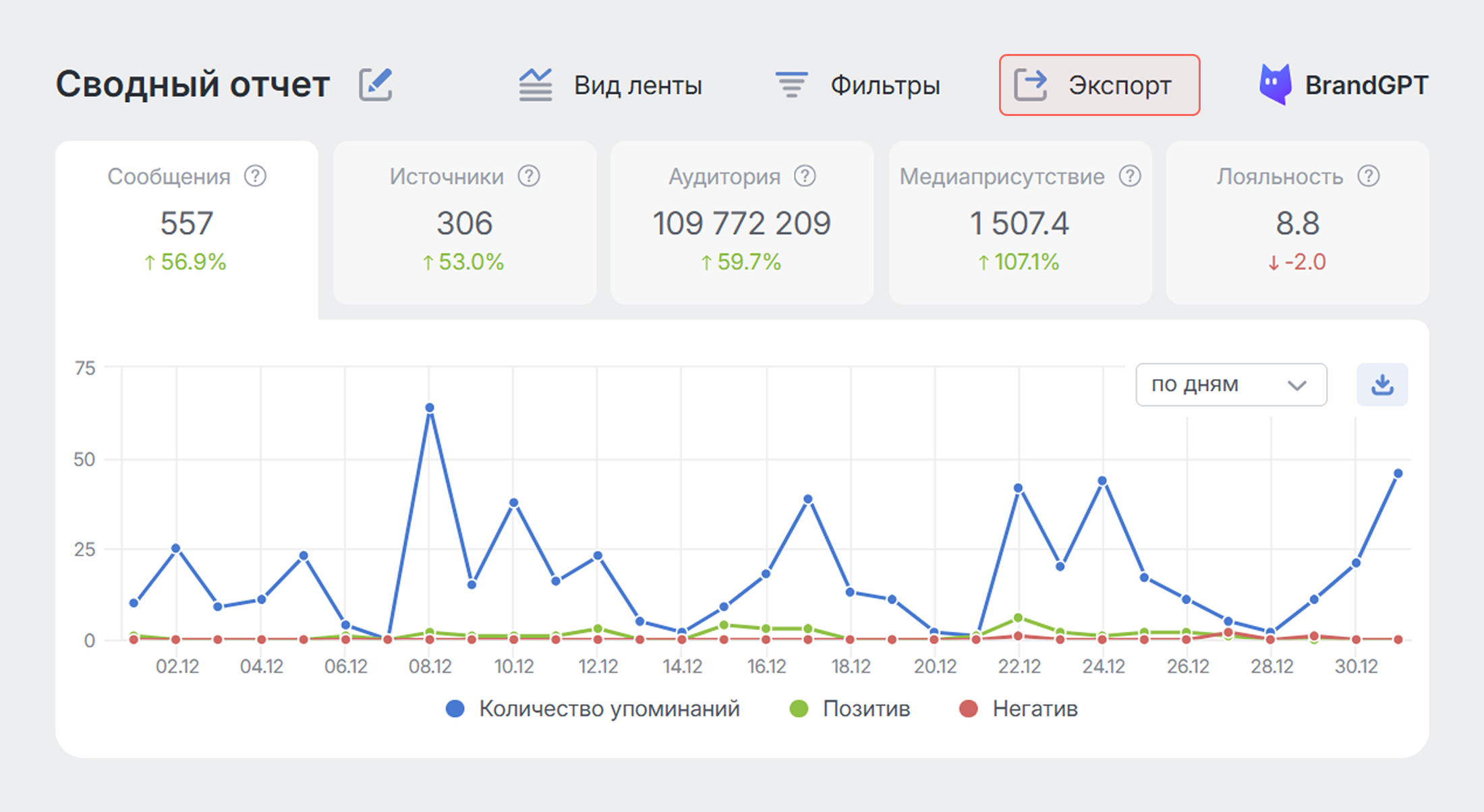Click the Аудитория help icon
The width and height of the screenshot is (1484, 812).
805,176
